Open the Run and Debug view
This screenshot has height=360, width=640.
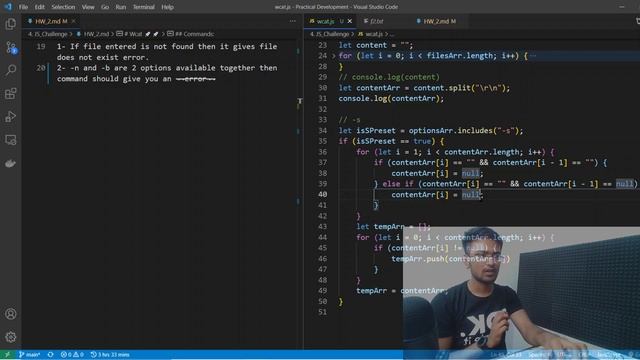click(x=11, y=117)
